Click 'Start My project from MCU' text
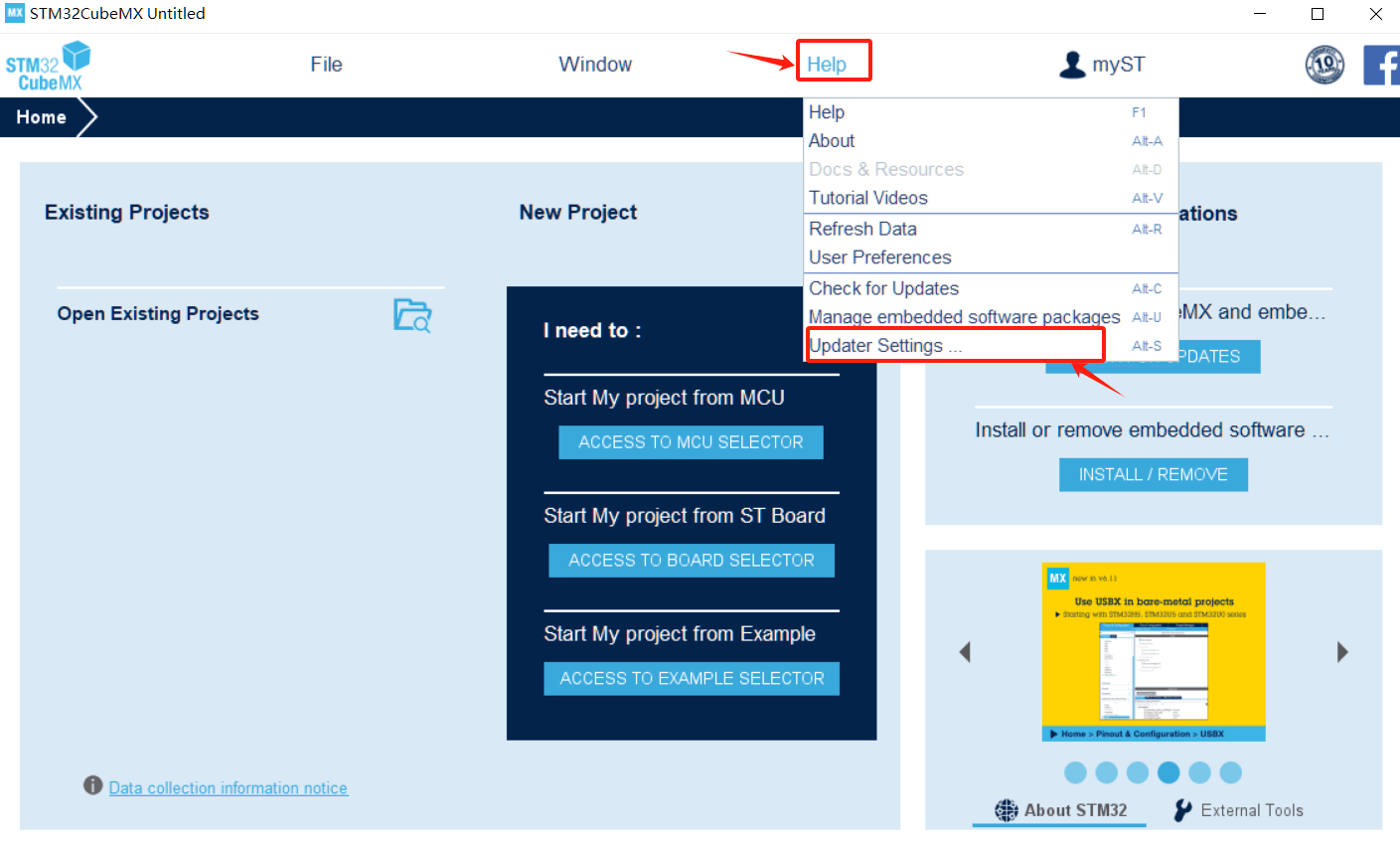Image resolution: width=1400 pixels, height=841 pixels. click(x=664, y=398)
